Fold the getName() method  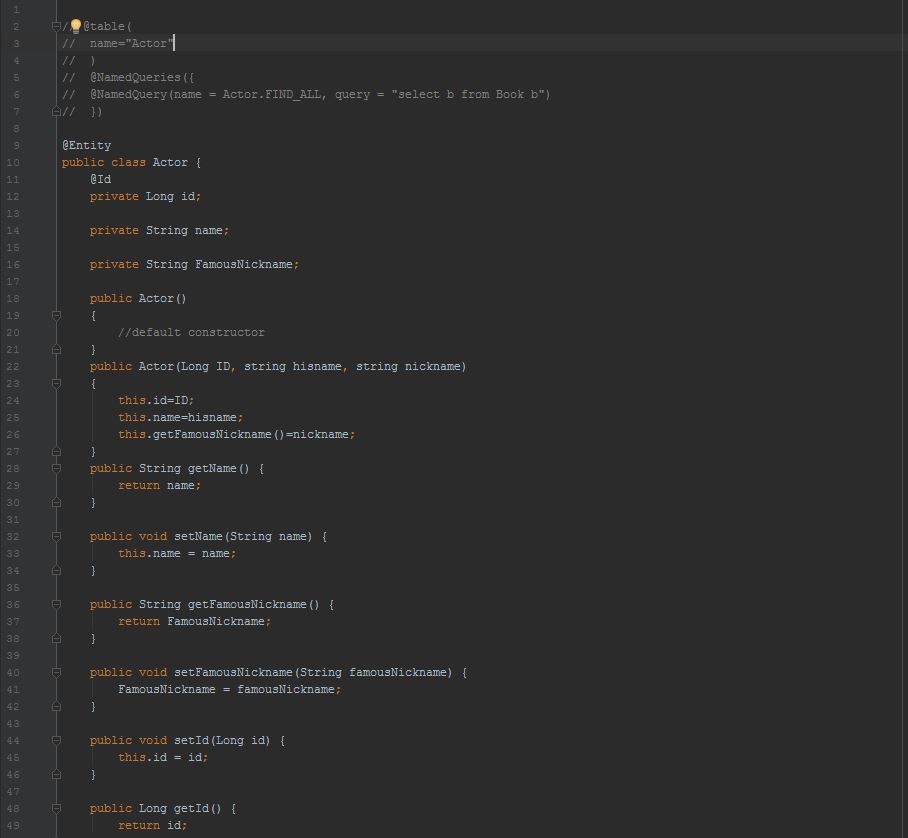pyautogui.click(x=56, y=468)
